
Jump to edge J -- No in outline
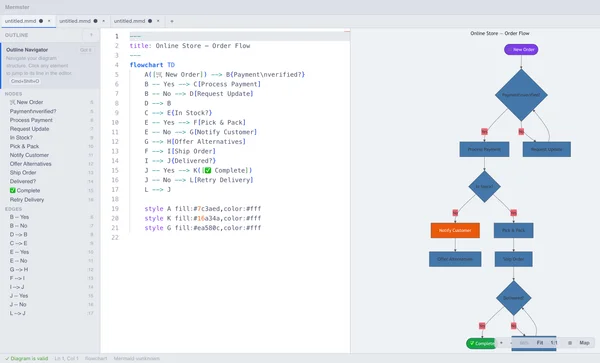51,304
